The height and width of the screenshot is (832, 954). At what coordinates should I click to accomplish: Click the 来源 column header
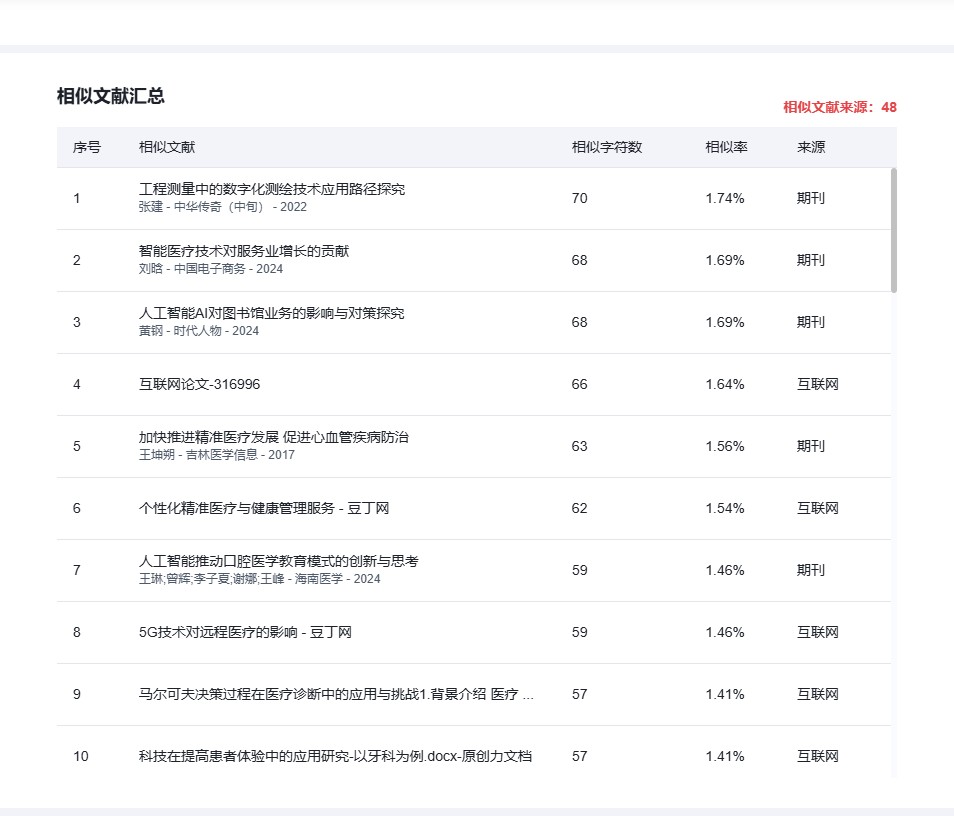pos(811,147)
